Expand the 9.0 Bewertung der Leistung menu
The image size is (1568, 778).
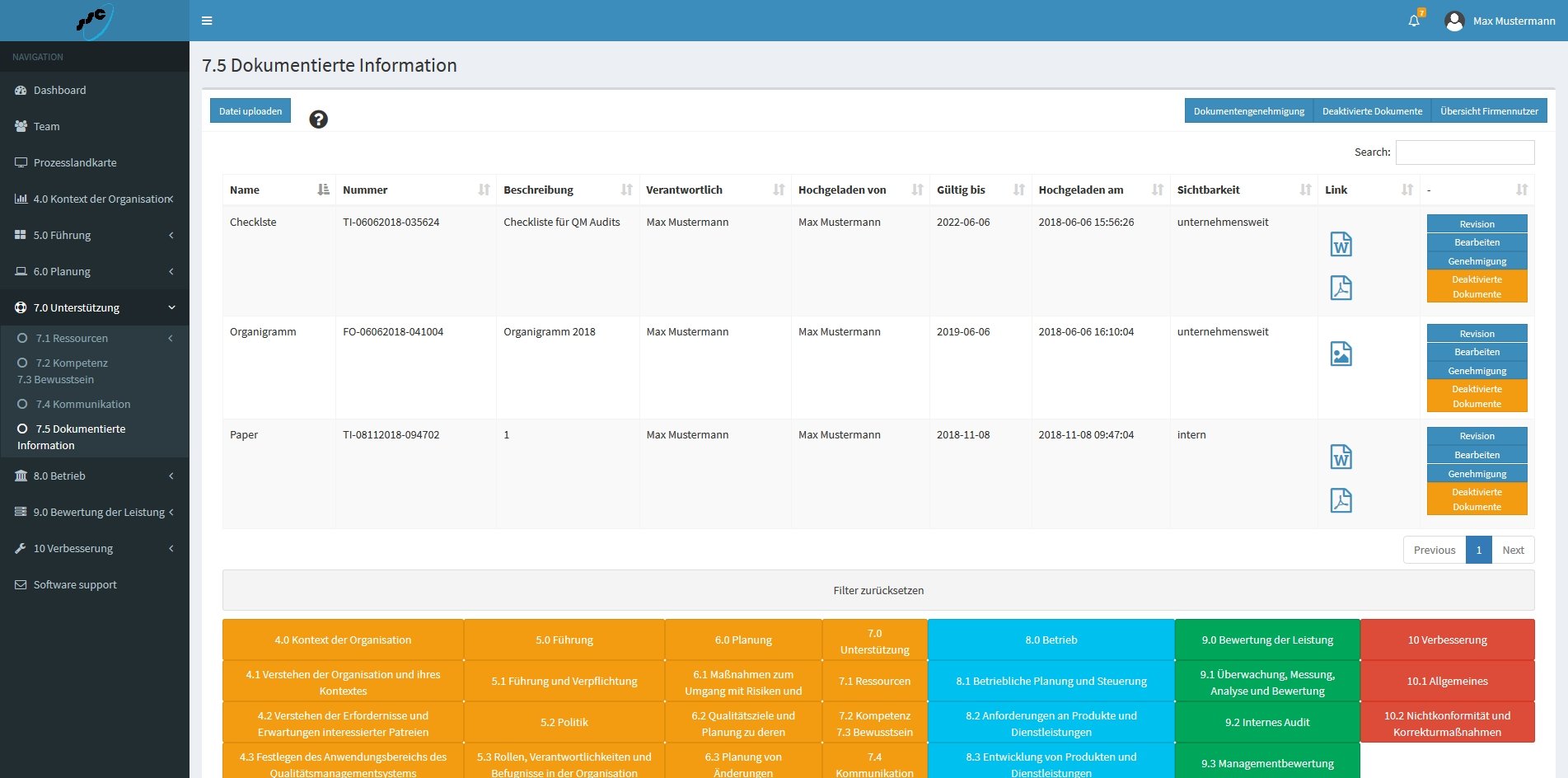point(95,512)
